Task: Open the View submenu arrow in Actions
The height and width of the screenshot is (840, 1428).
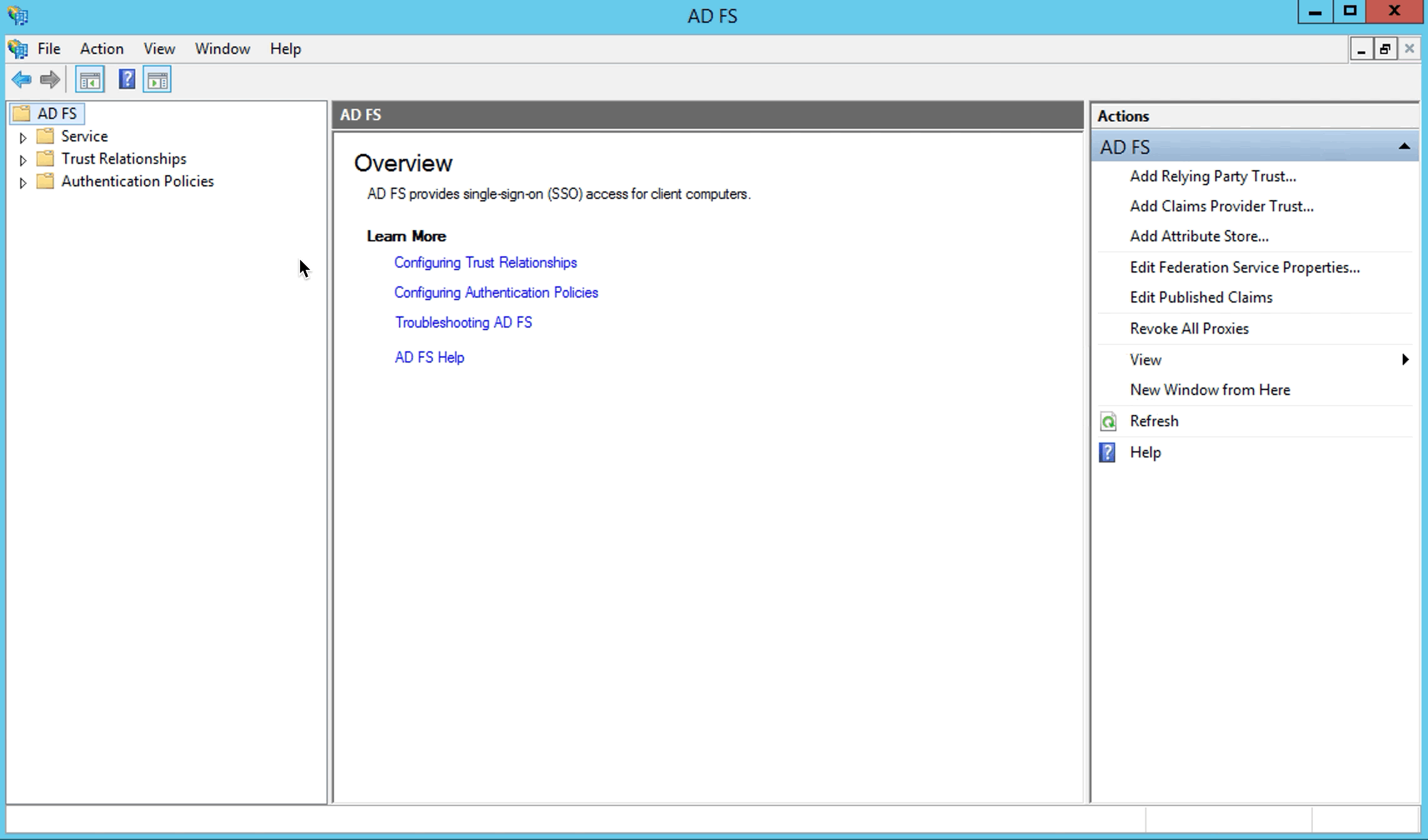Action: (1405, 359)
